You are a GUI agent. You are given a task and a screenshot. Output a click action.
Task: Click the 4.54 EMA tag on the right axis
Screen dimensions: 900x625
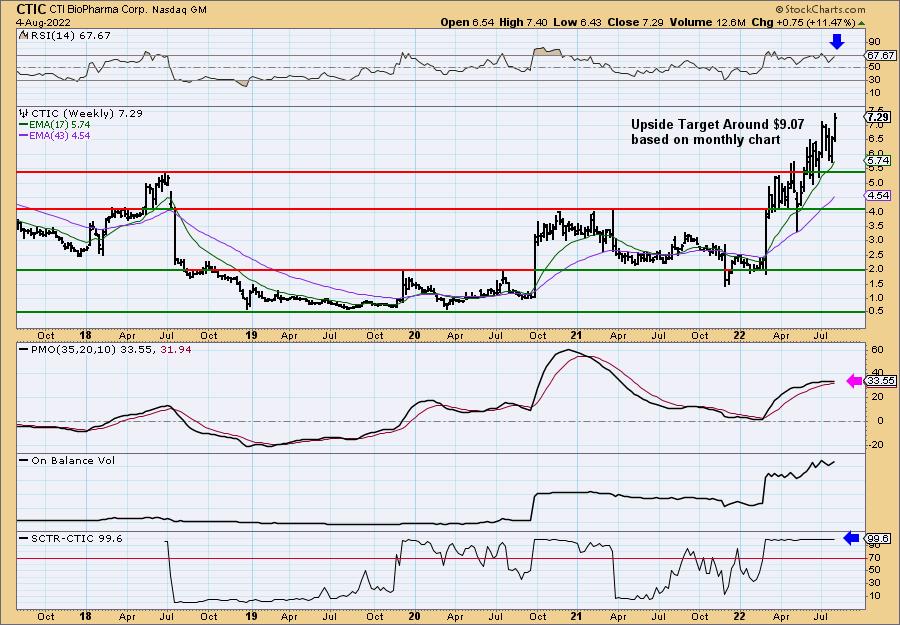[x=878, y=196]
